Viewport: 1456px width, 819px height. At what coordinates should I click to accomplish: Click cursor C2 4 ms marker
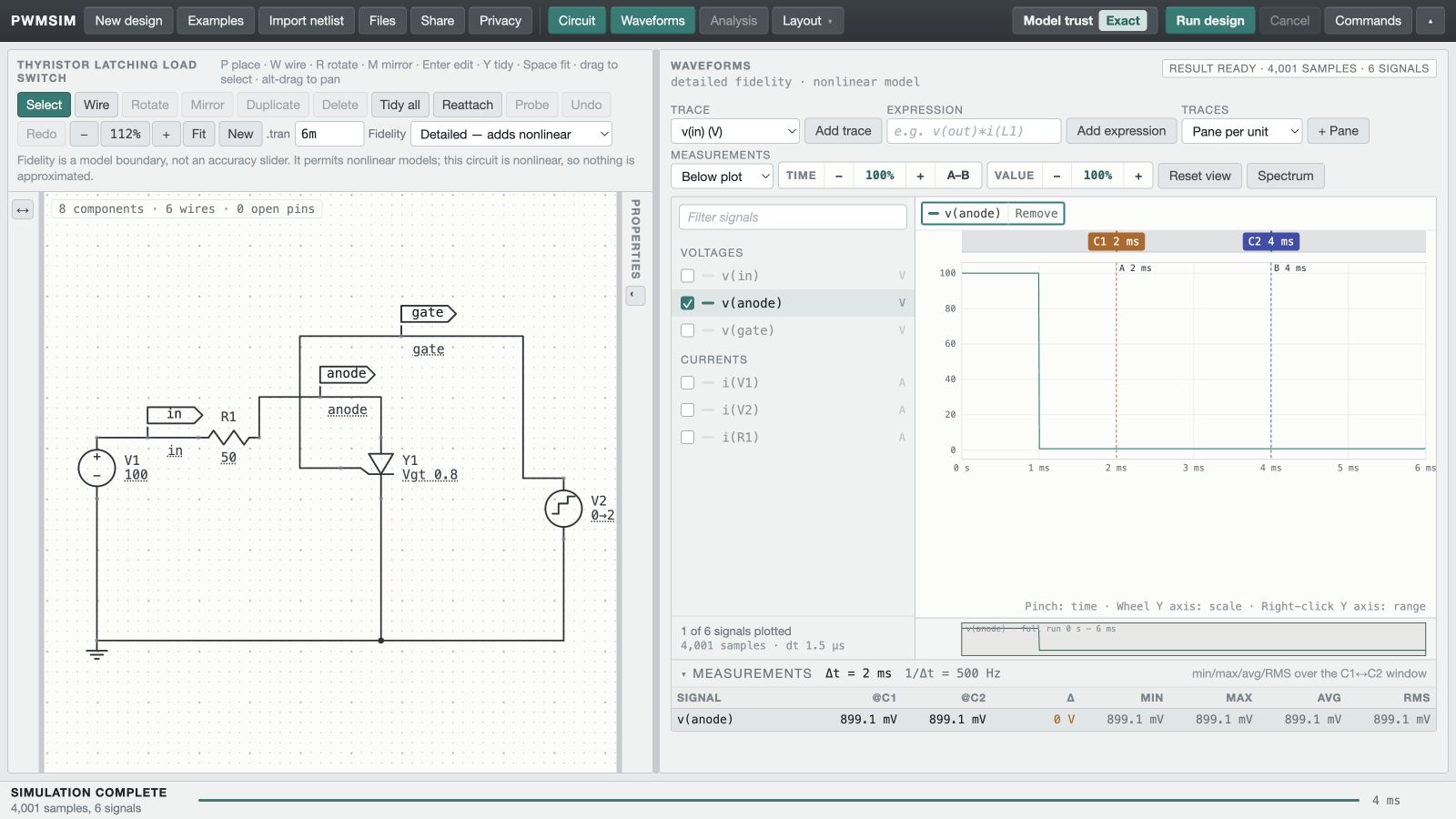[x=1271, y=241]
